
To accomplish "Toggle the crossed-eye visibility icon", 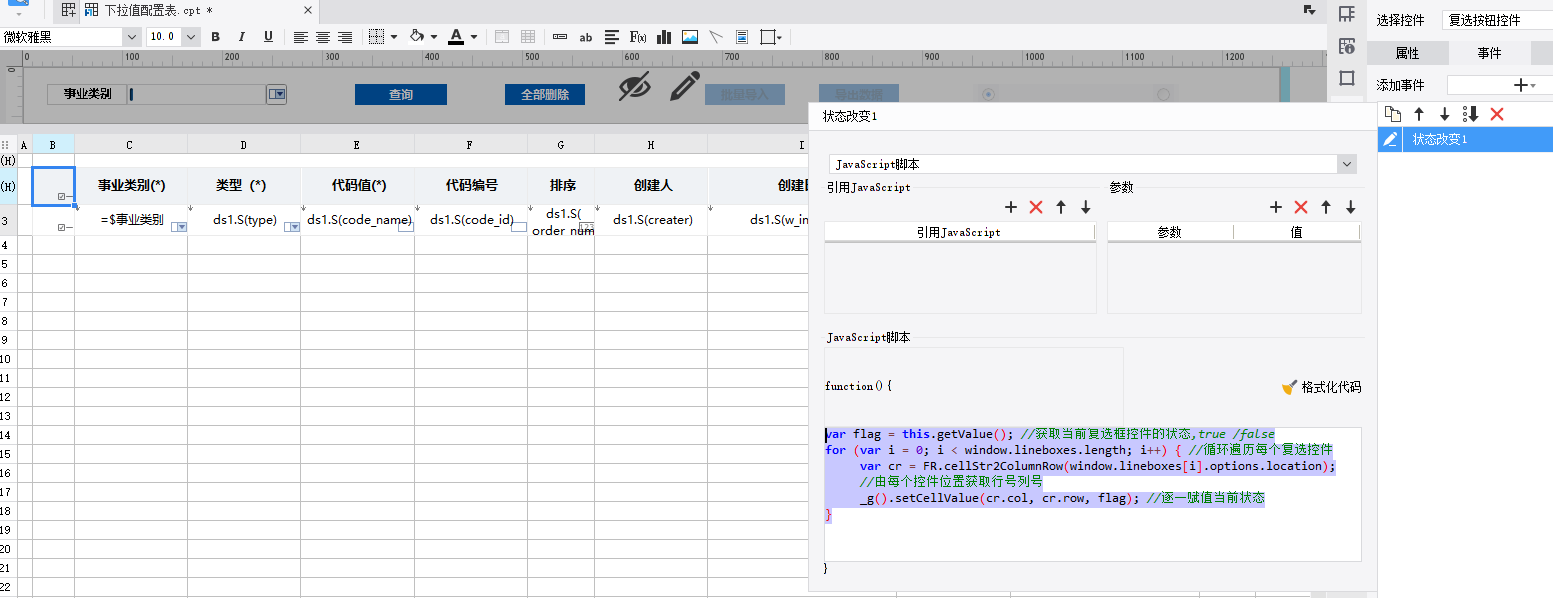I will click(x=634, y=87).
